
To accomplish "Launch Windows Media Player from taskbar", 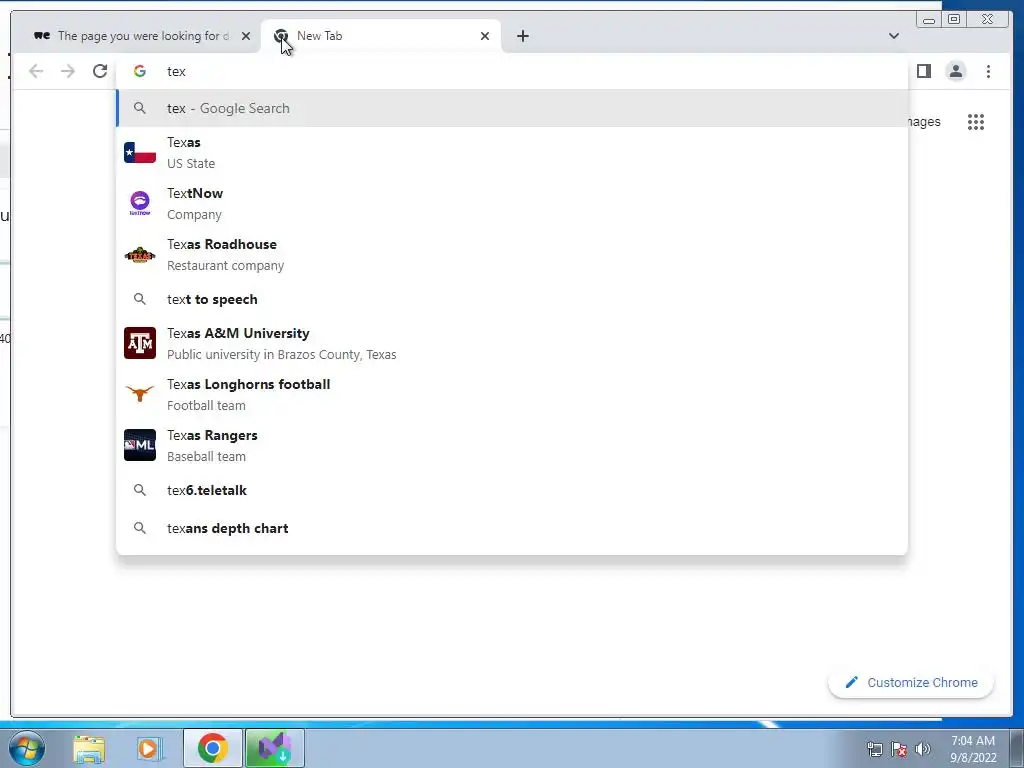I will (x=150, y=749).
